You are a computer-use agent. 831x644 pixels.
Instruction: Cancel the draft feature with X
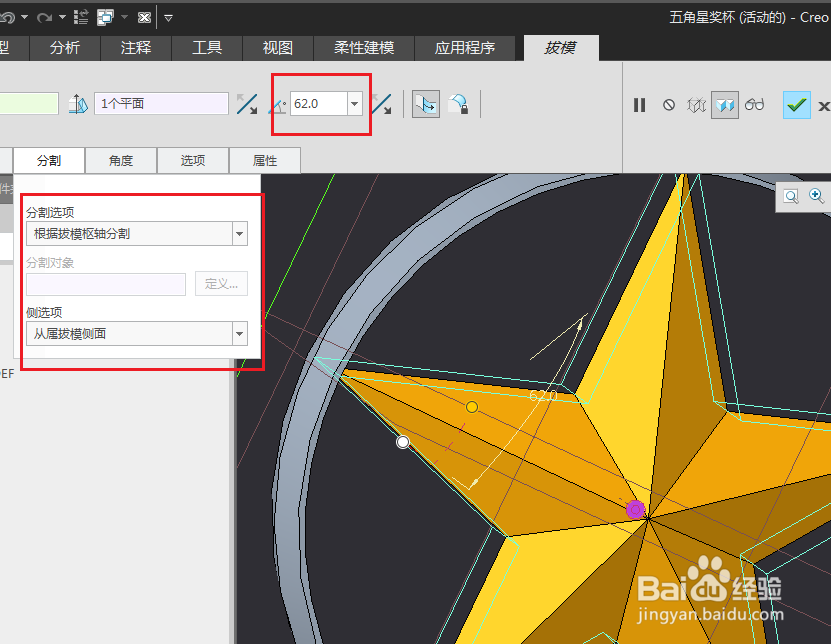click(824, 106)
